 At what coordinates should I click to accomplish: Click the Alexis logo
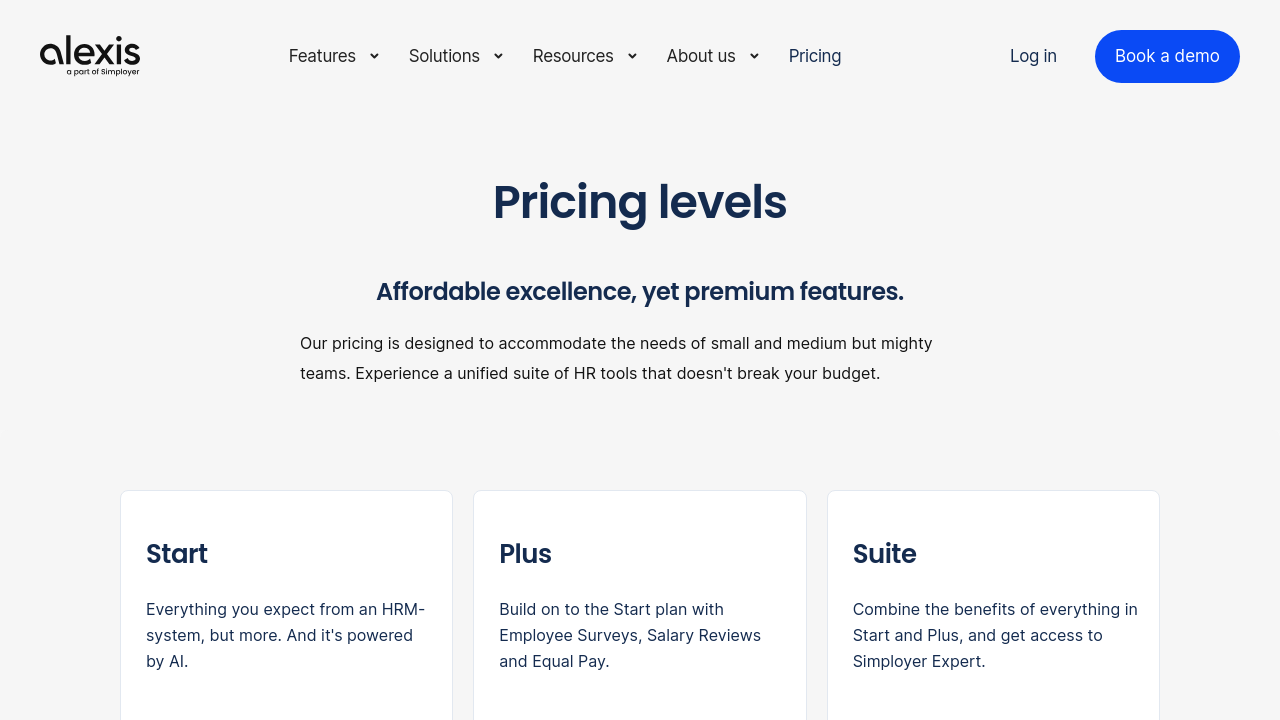click(90, 56)
